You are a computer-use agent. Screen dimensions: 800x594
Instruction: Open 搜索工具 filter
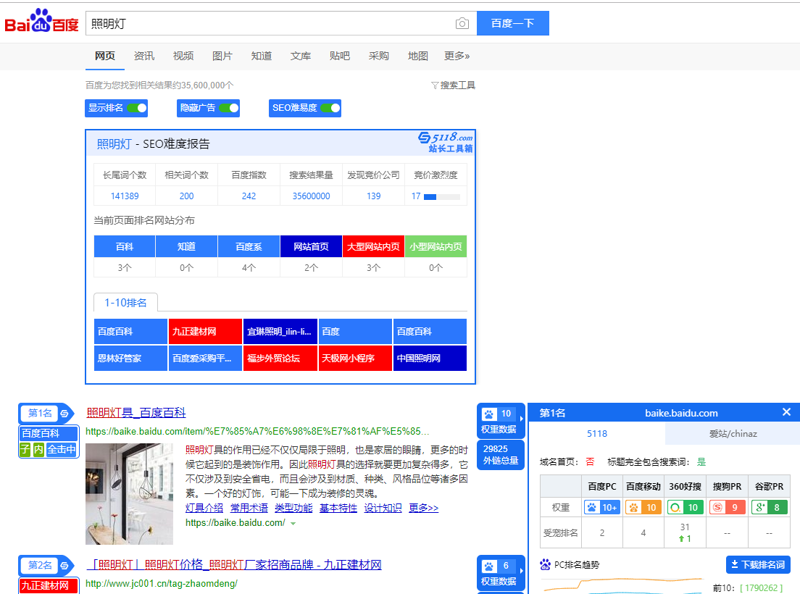click(x=453, y=85)
